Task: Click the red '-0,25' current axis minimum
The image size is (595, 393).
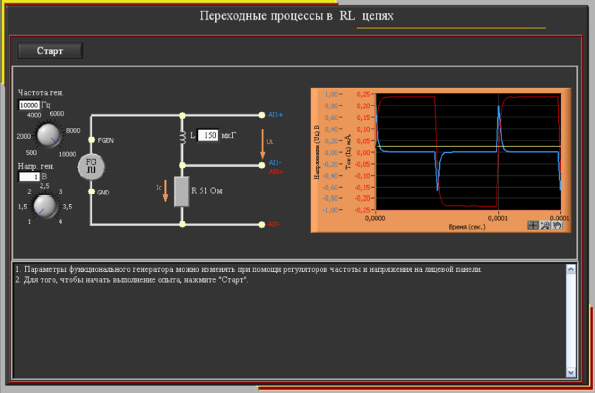Action: pyautogui.click(x=362, y=210)
